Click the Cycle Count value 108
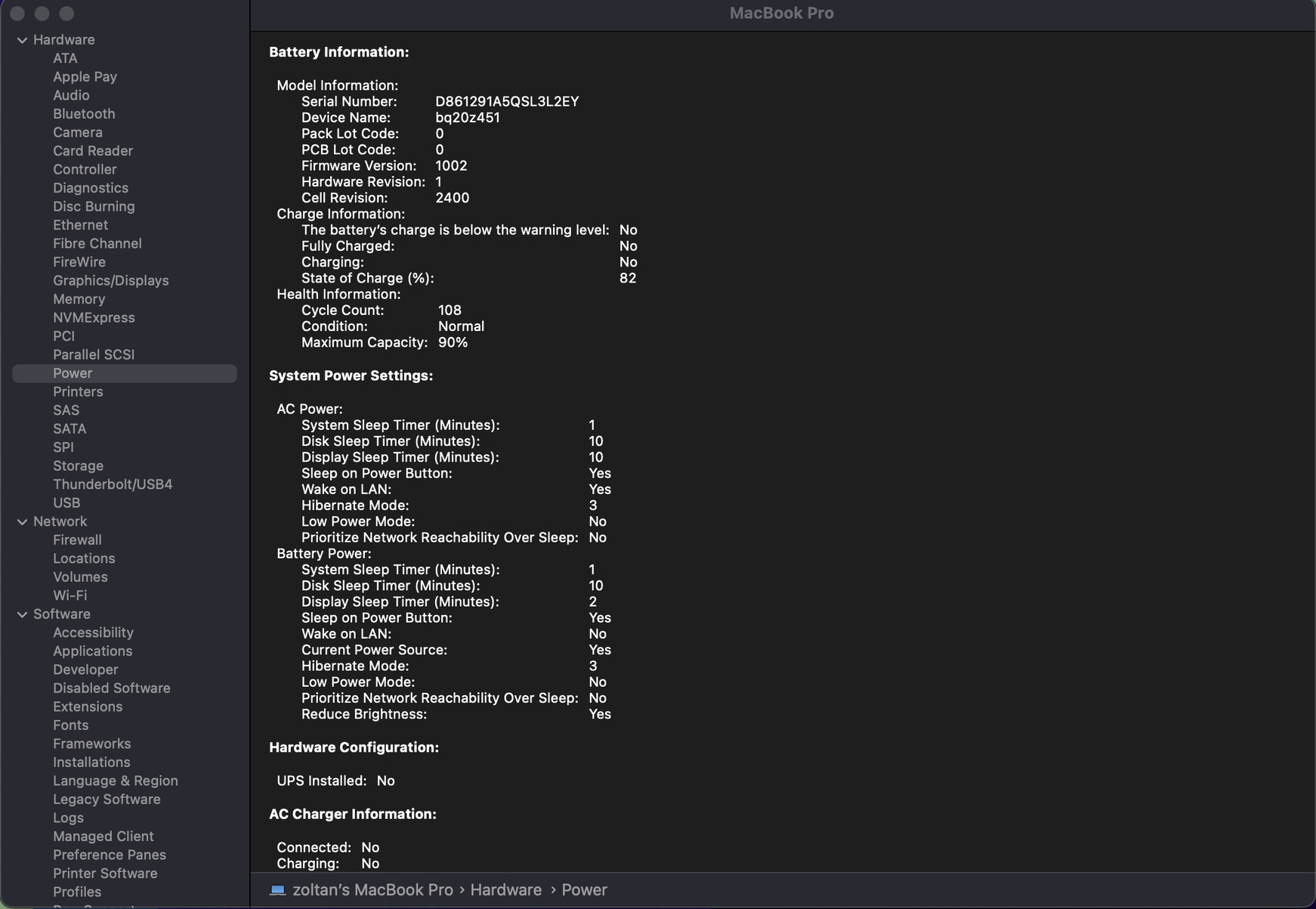This screenshot has height=909, width=1316. tap(449, 311)
